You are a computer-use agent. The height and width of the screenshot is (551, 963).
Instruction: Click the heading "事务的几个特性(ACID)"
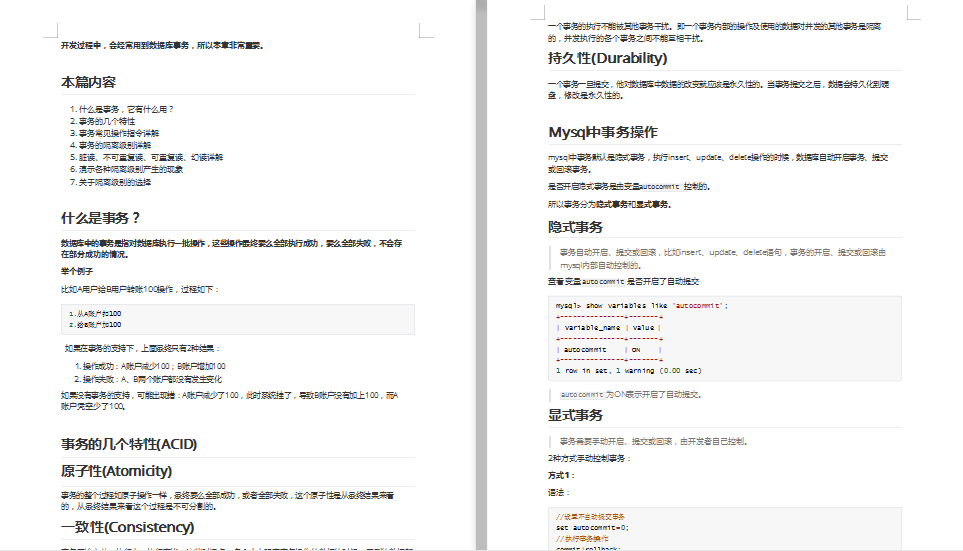[x=129, y=444]
